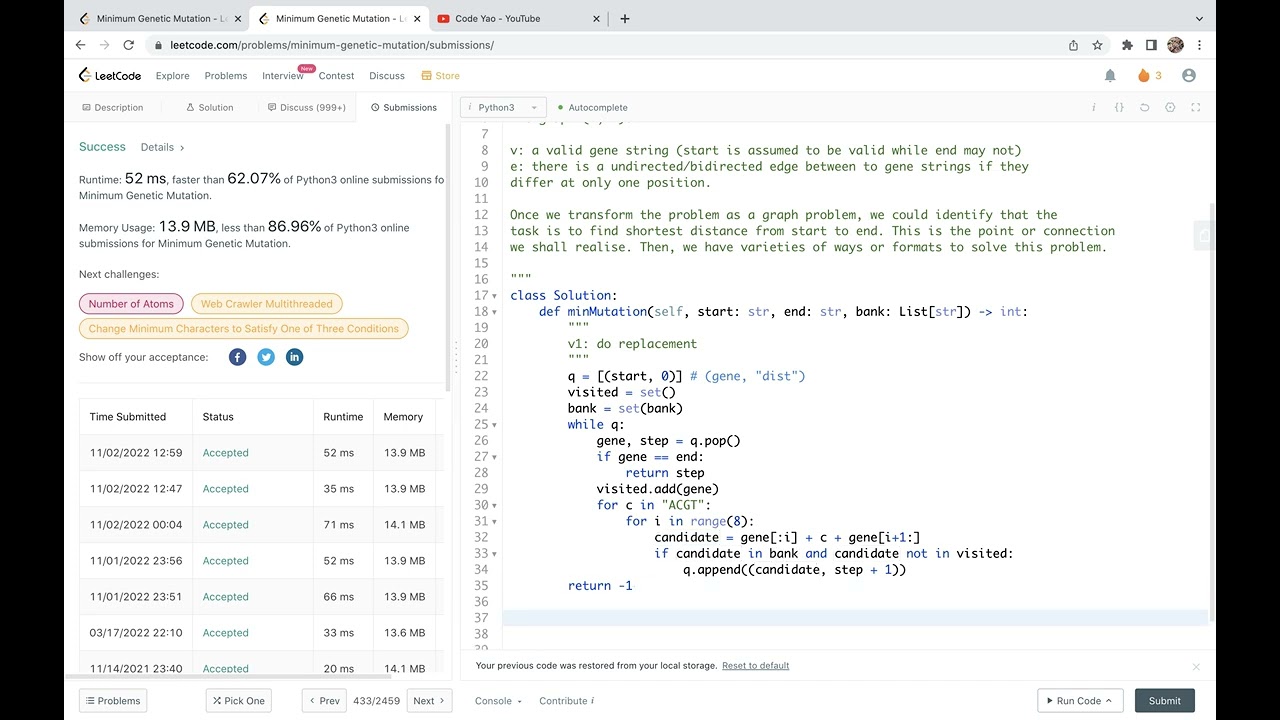Open a new browser tab

point(624,18)
